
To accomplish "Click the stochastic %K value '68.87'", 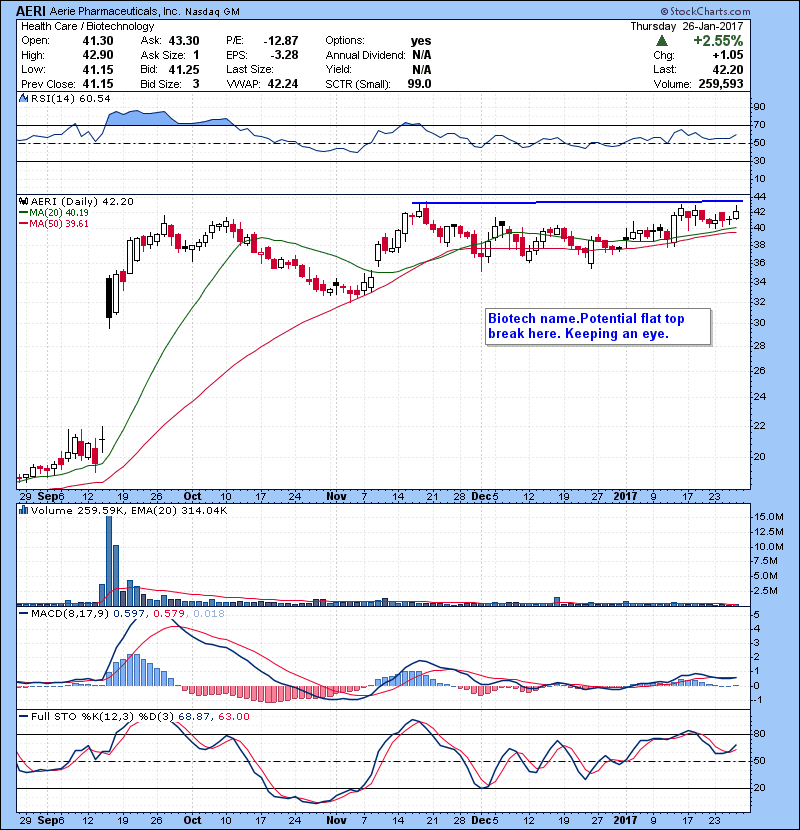I will pyautogui.click(x=194, y=716).
